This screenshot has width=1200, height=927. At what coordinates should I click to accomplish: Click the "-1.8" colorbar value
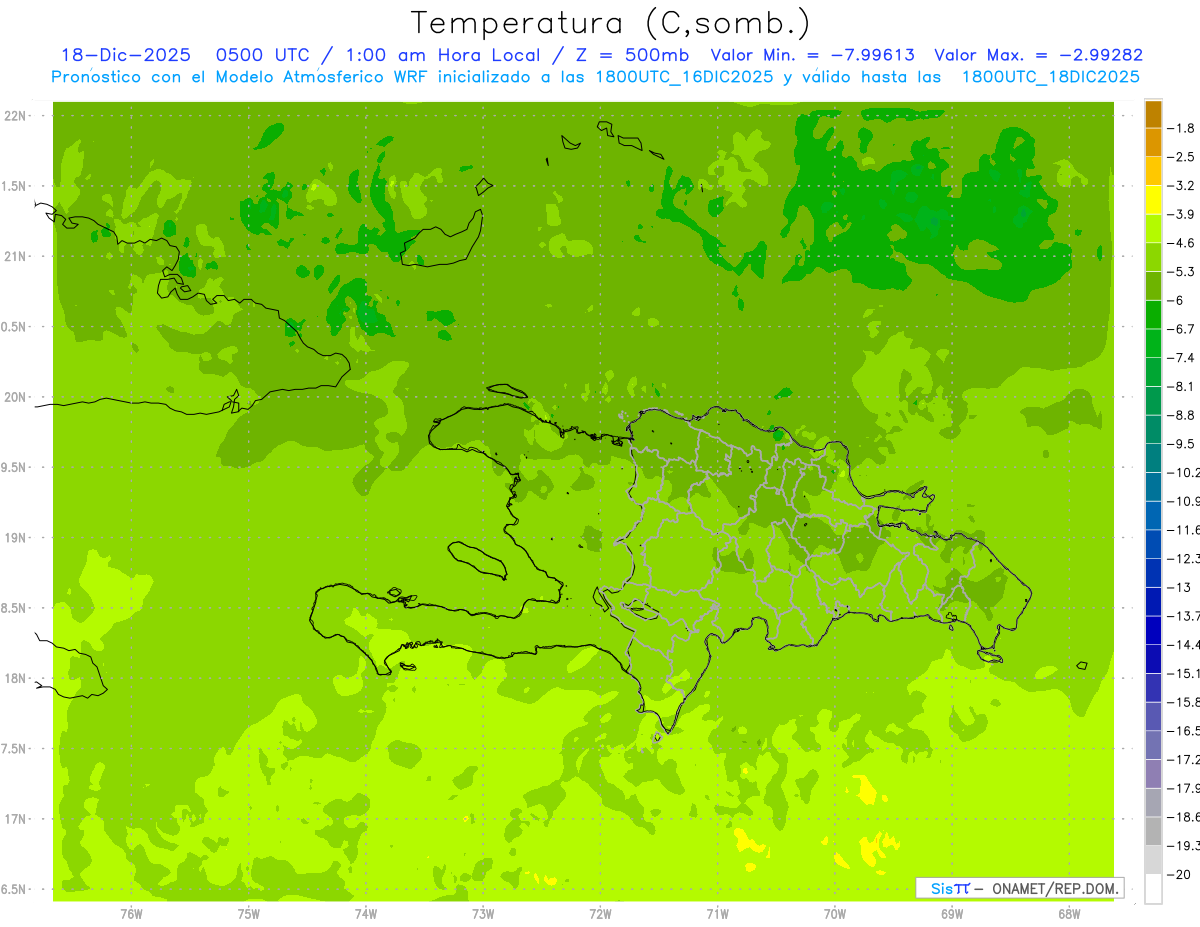point(1181,128)
